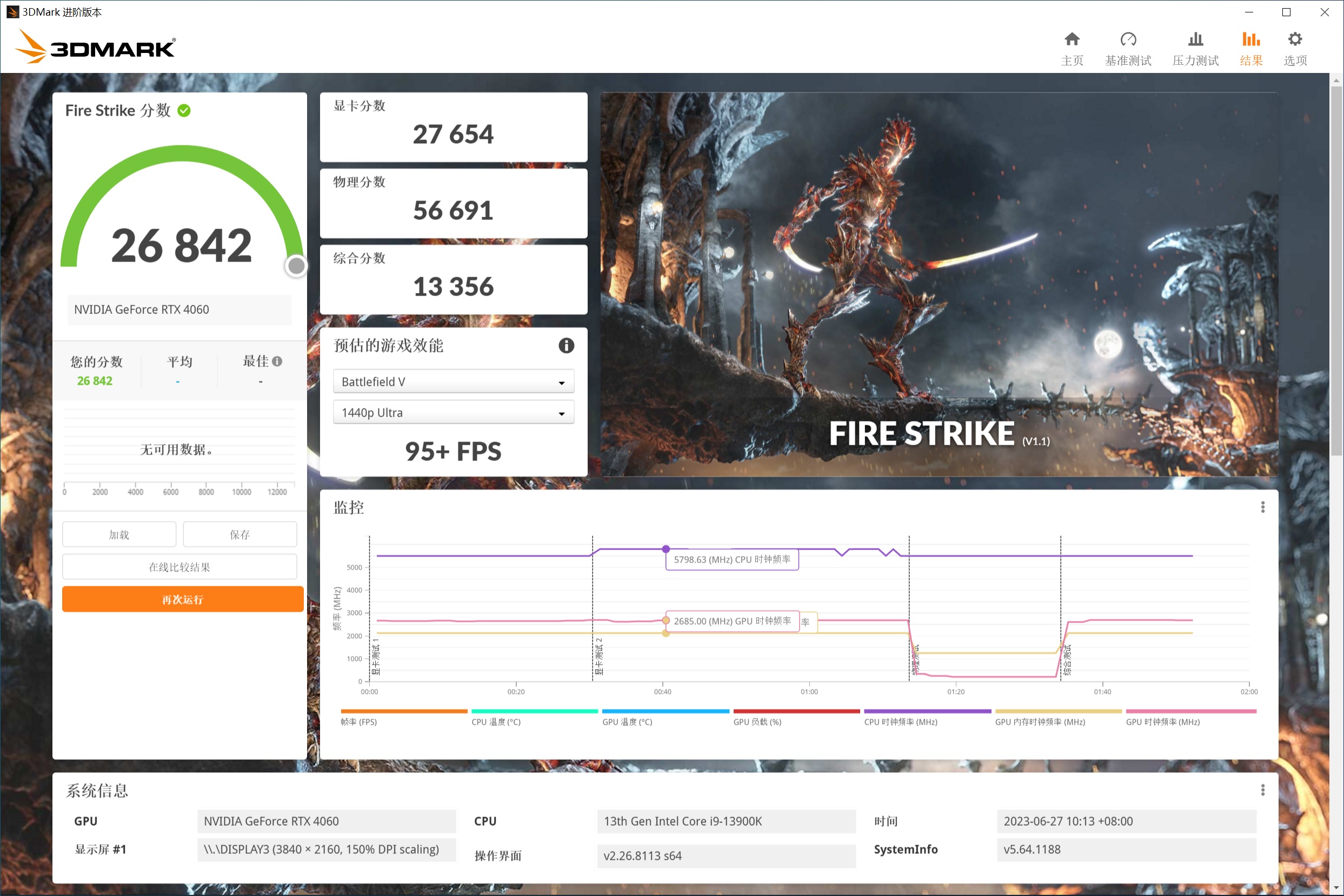Click the orange 再次运行 run again button
The width and height of the screenshot is (1344, 896).
click(182, 599)
